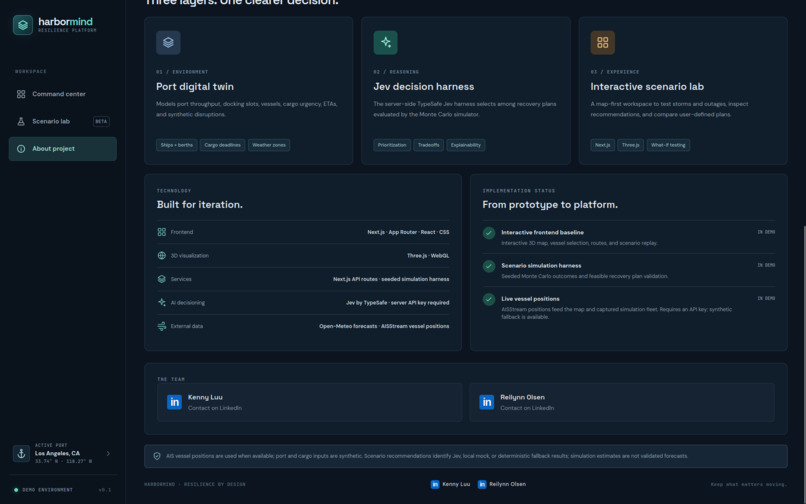The image size is (806, 504).
Task: Click the Explainability tag
Action: tap(466, 145)
